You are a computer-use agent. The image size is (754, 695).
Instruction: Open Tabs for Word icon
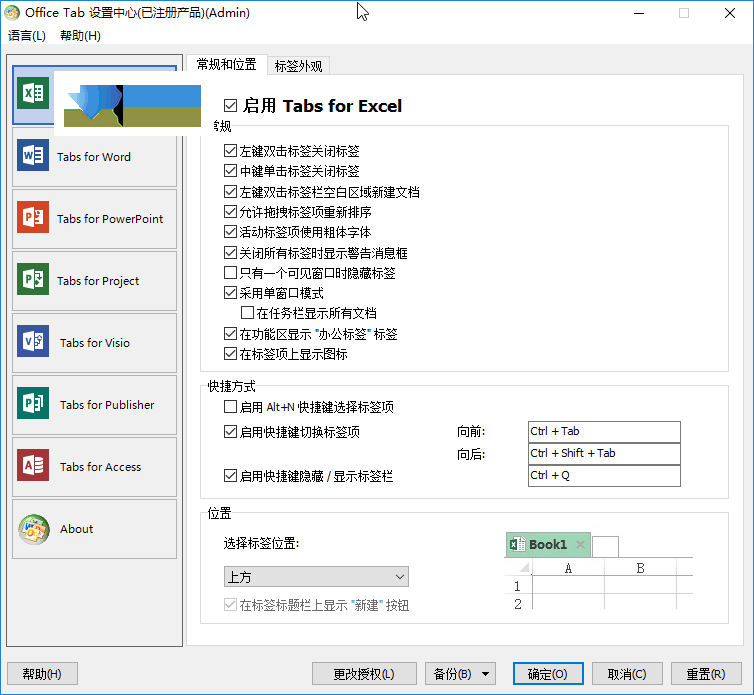click(33, 155)
